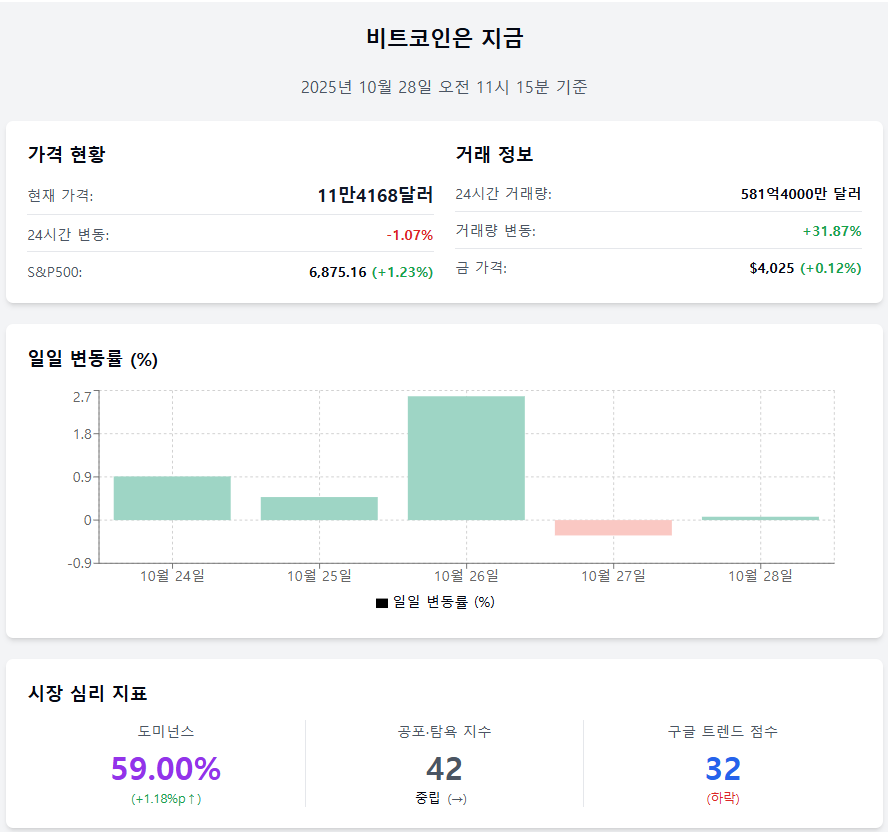Select the 10월 24일 bar in chart

172,498
